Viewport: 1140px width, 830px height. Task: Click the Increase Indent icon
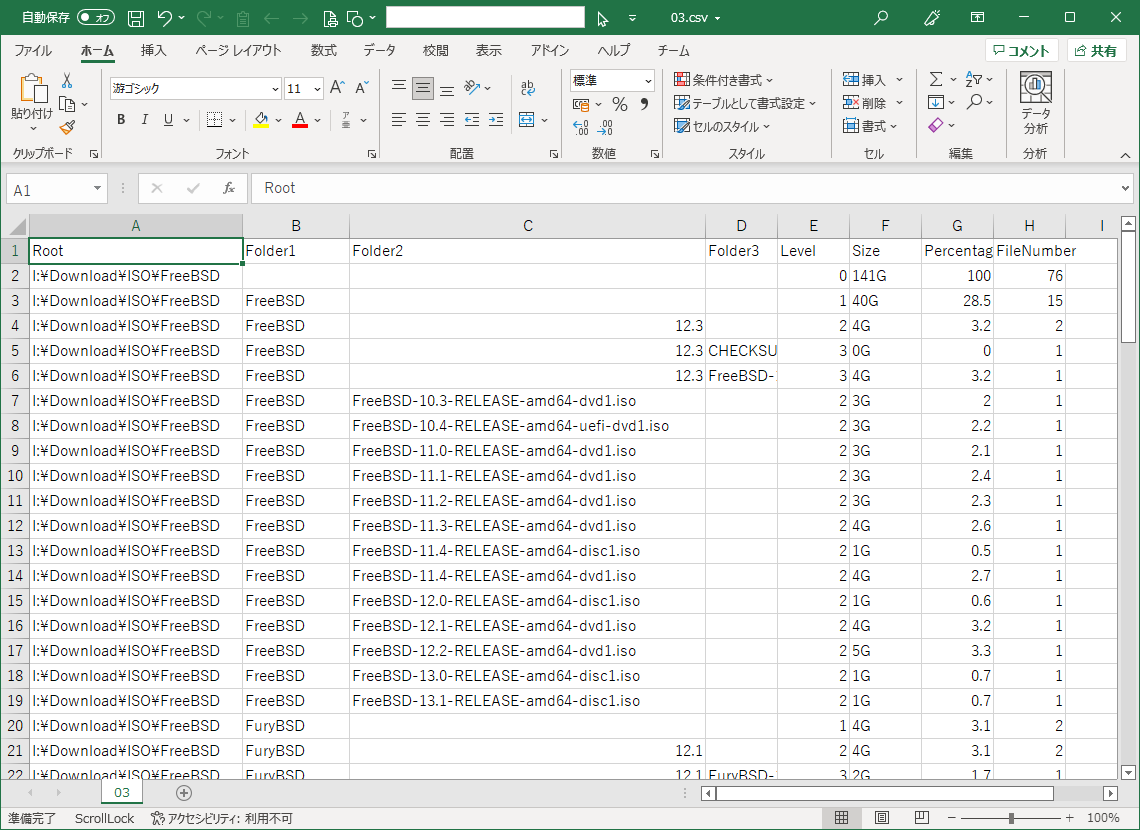(x=496, y=120)
